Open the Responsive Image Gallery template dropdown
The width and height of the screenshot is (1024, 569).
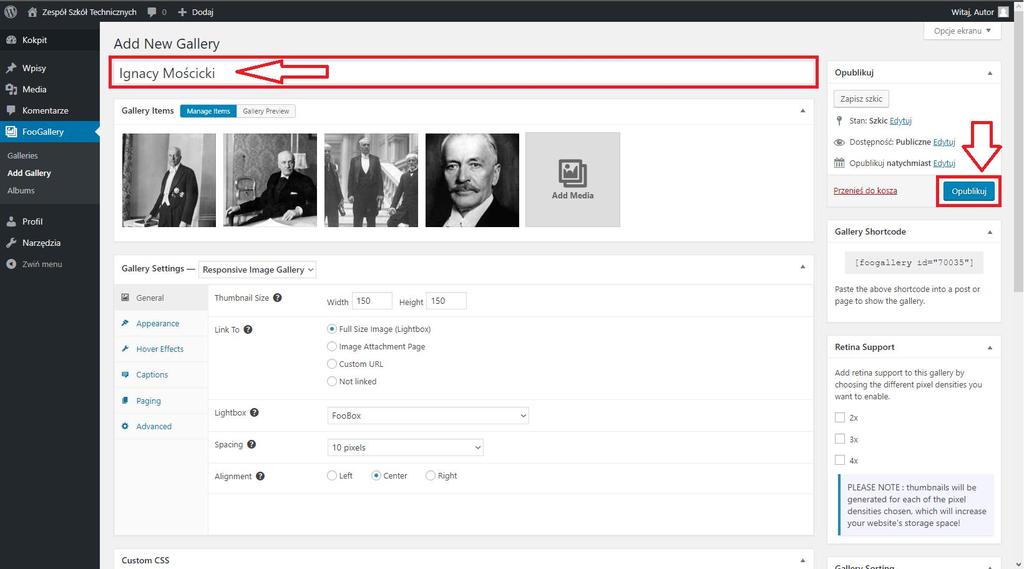point(257,269)
